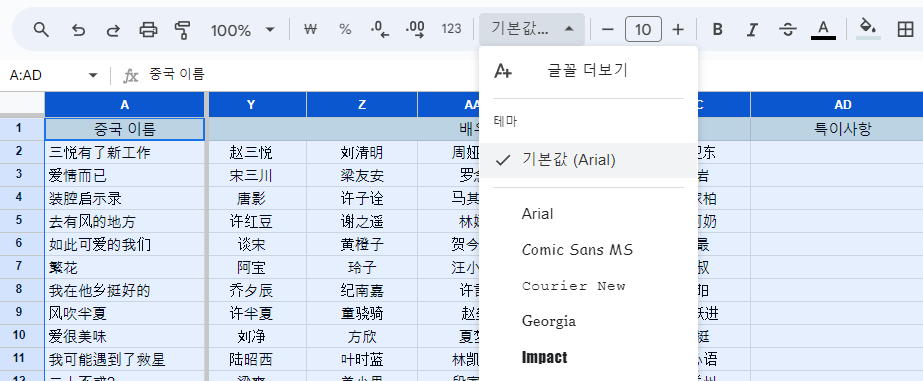Screen dimensions: 923x381
Task: Select column Z header
Action: 362,105
